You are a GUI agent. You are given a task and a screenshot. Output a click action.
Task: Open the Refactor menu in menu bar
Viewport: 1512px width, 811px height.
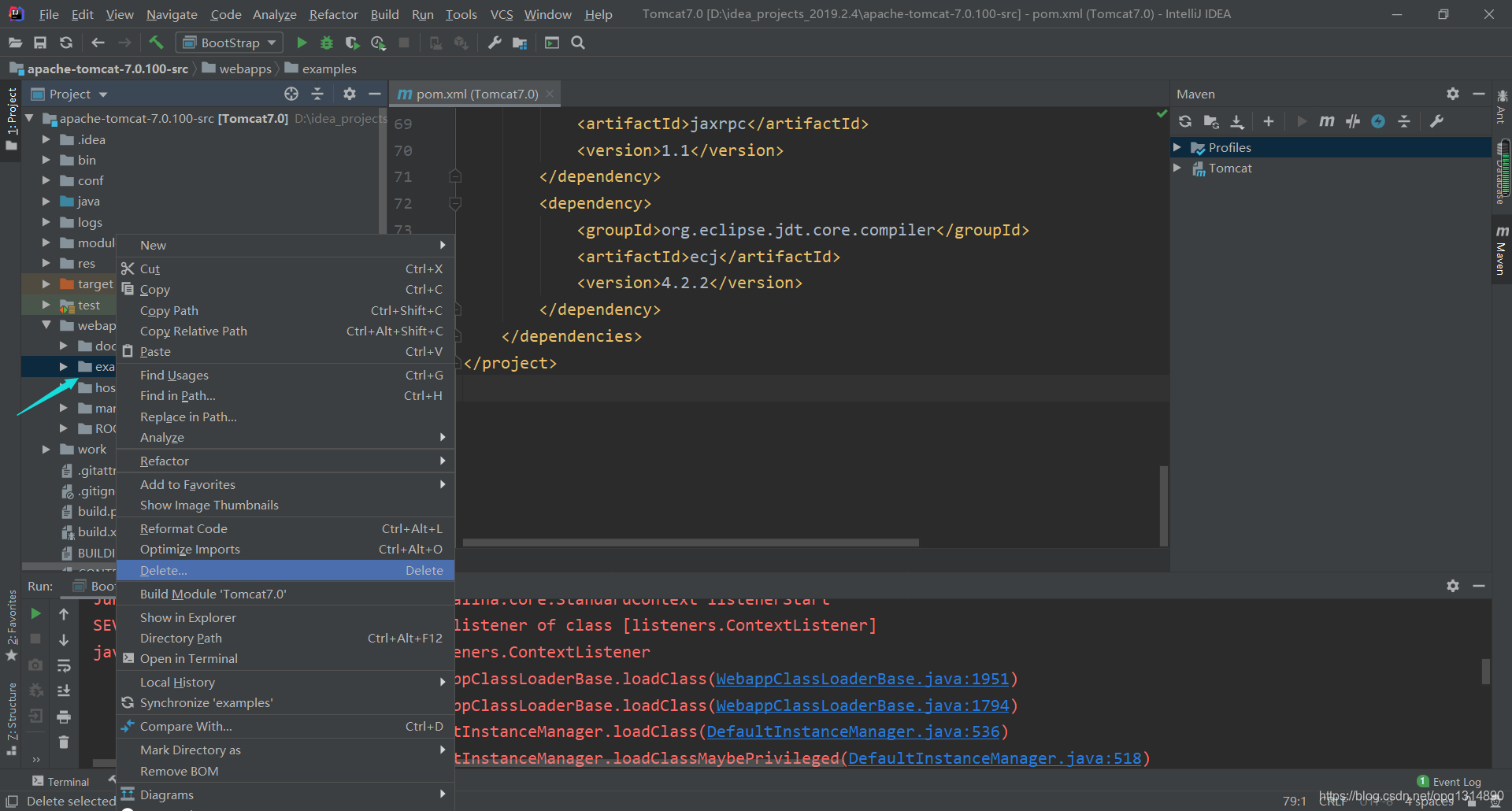point(333,14)
